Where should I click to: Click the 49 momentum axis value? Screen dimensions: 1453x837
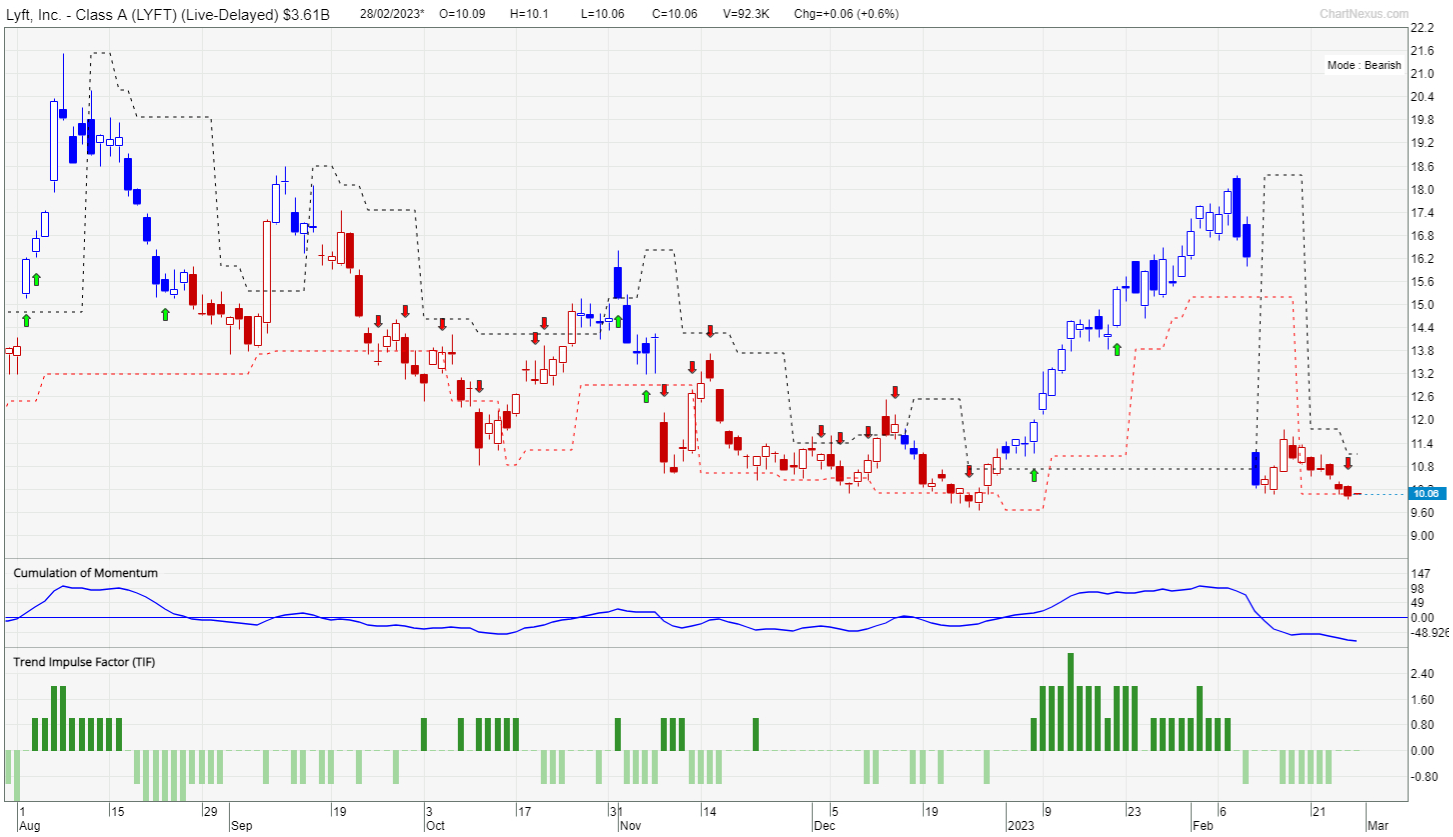coord(1417,604)
